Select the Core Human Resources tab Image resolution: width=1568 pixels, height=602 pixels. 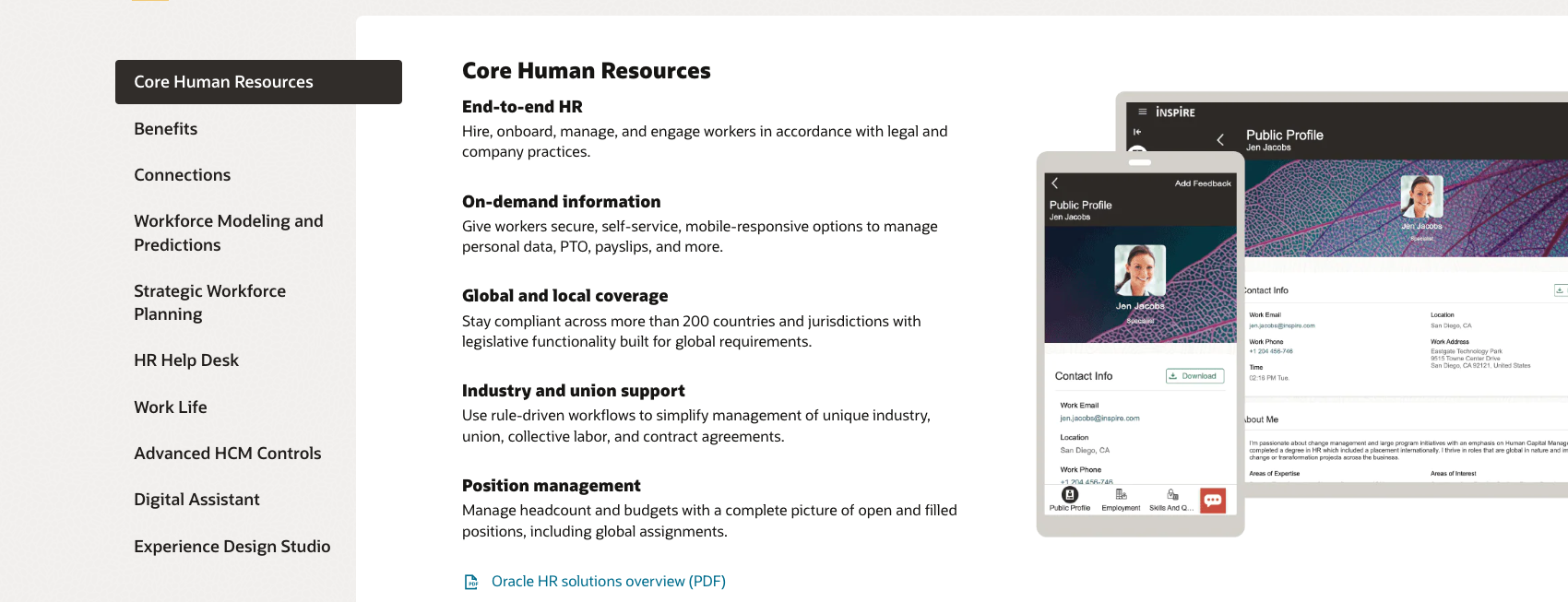[258, 82]
